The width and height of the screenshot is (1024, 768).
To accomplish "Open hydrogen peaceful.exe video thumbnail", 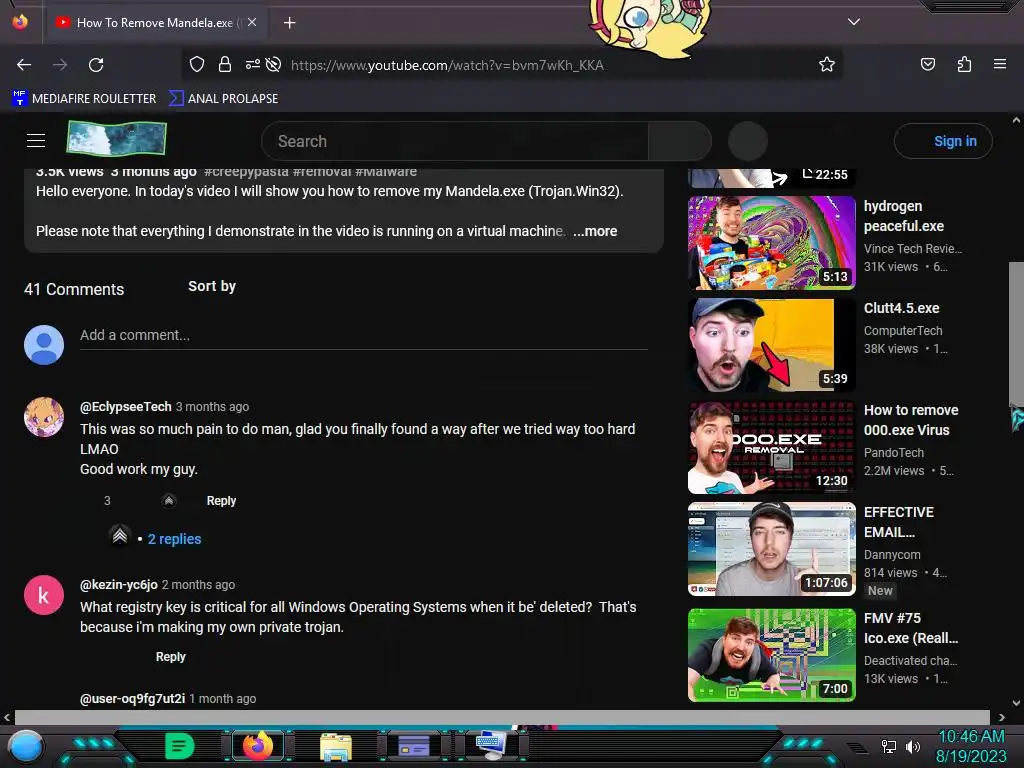I will (x=771, y=243).
